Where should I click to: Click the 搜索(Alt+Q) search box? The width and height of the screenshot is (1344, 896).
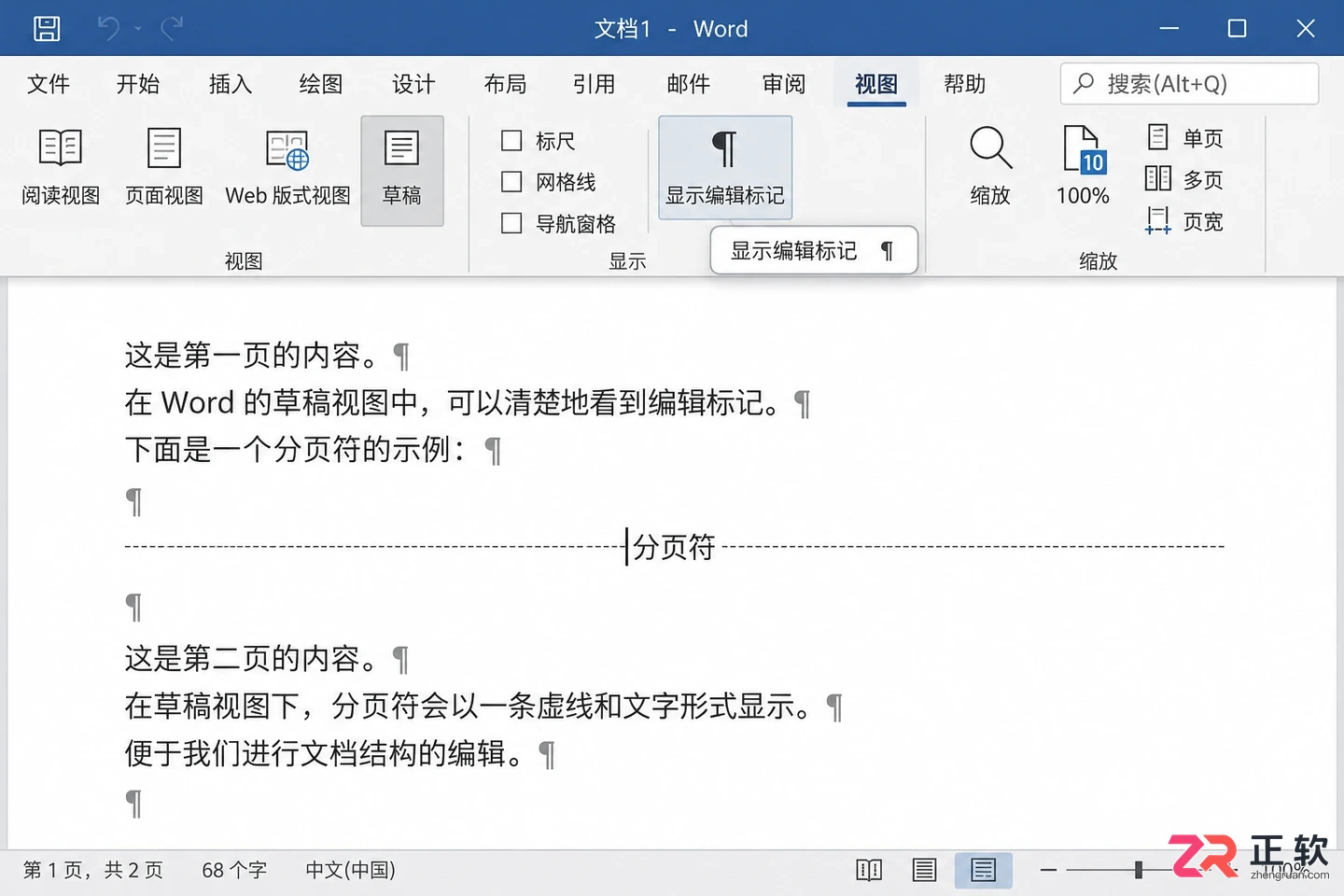tap(1189, 84)
